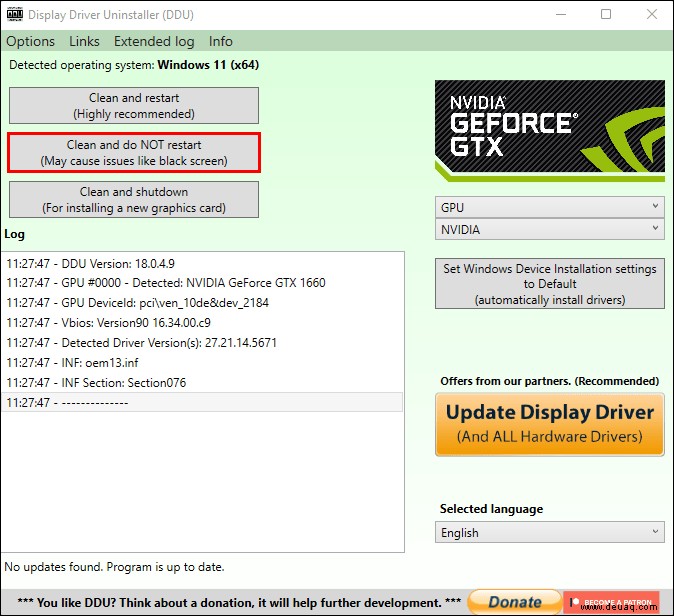Image resolution: width=674 pixels, height=616 pixels.
Task: Select the DDU Version 18.0.4.9 log line
Action: [x=202, y=264]
